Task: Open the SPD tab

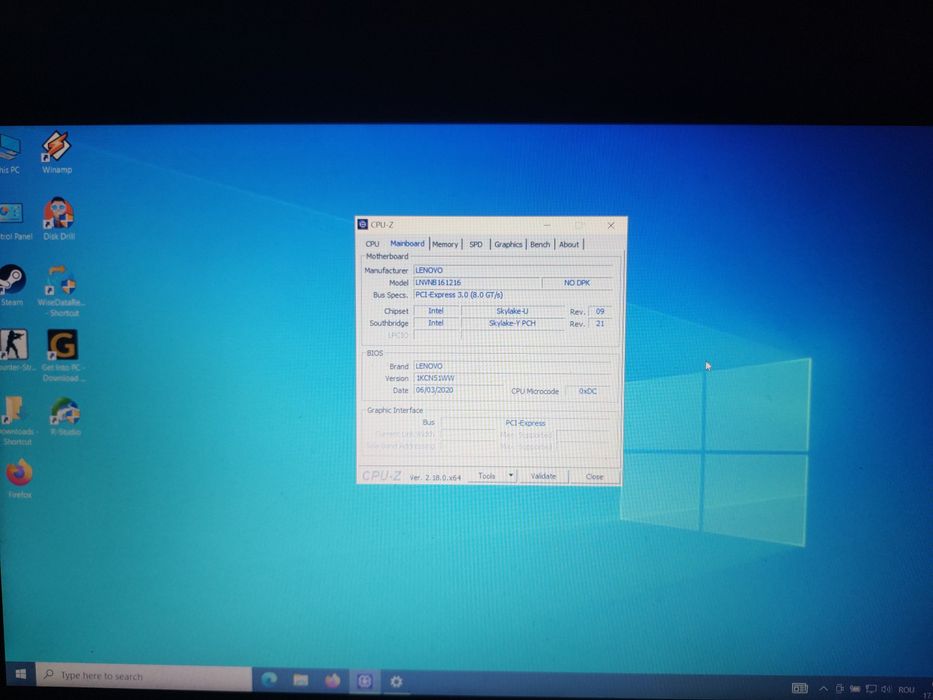Action: tap(476, 244)
